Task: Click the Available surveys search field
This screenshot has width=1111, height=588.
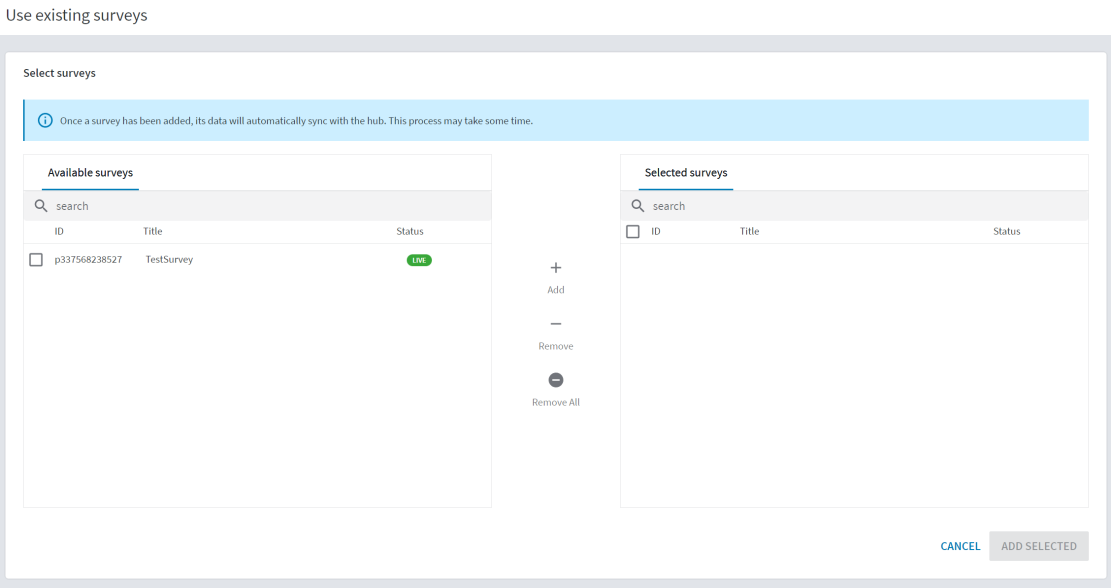Action: click(150, 206)
